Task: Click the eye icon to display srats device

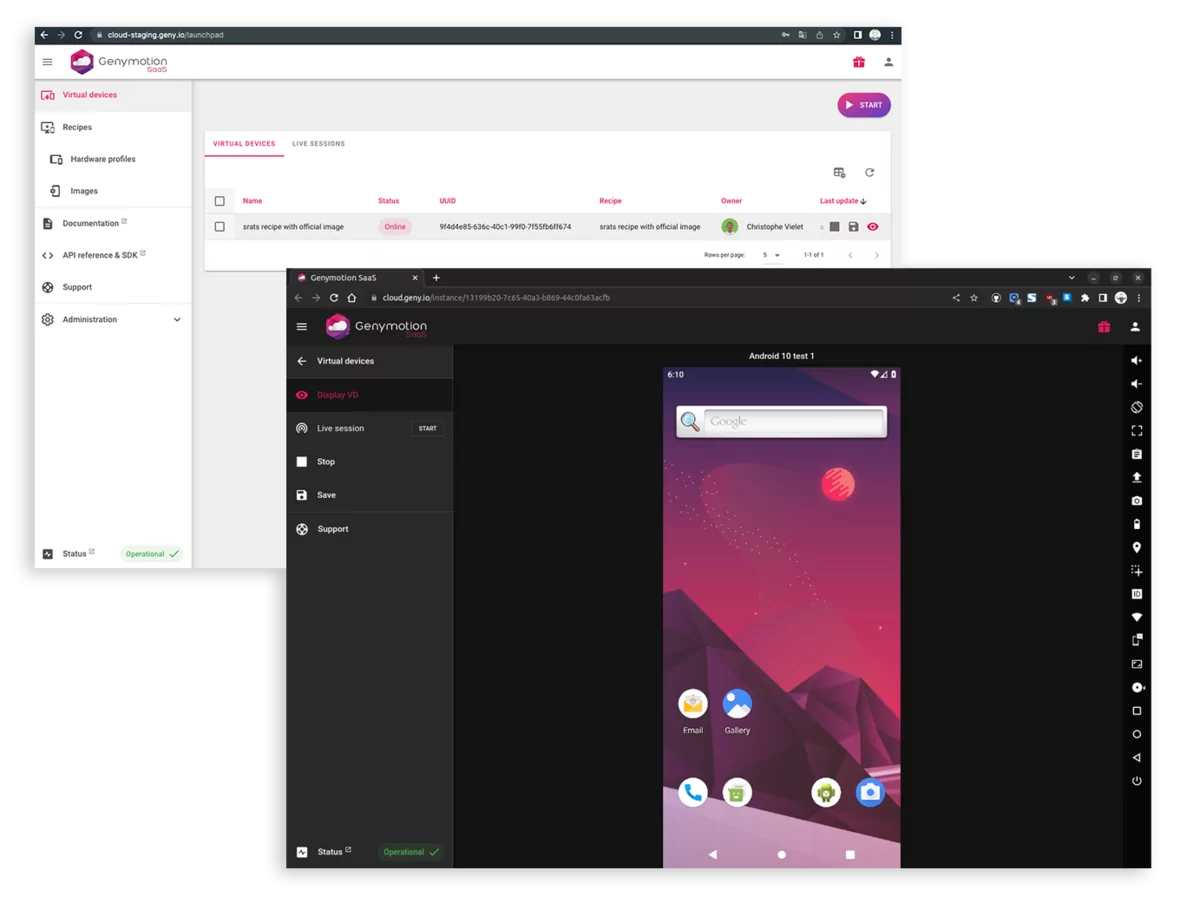Action: click(873, 227)
